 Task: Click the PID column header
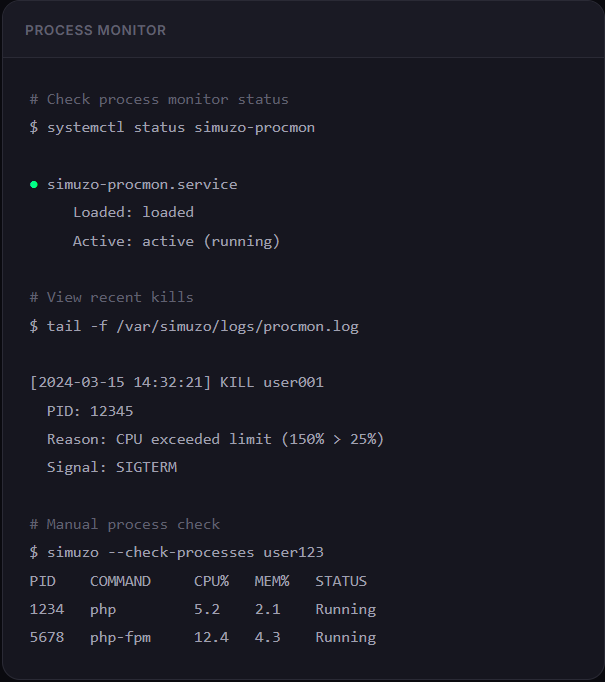coord(43,582)
